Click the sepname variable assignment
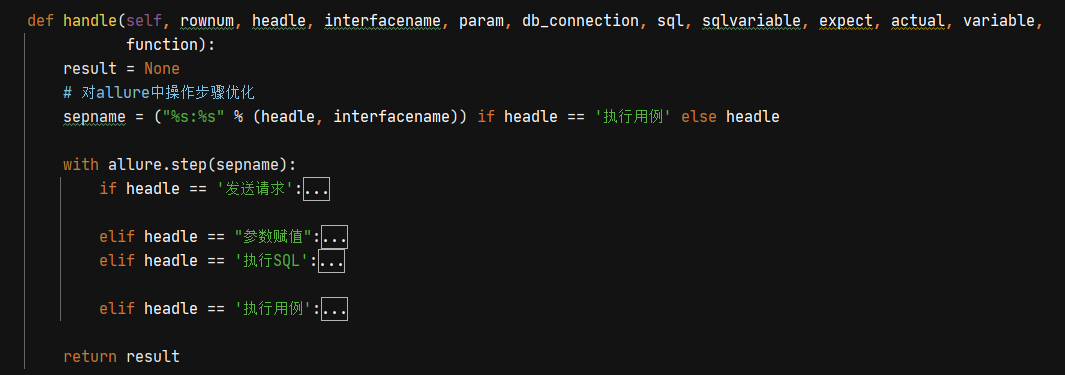This screenshot has height=375, width=1065. tap(94, 117)
